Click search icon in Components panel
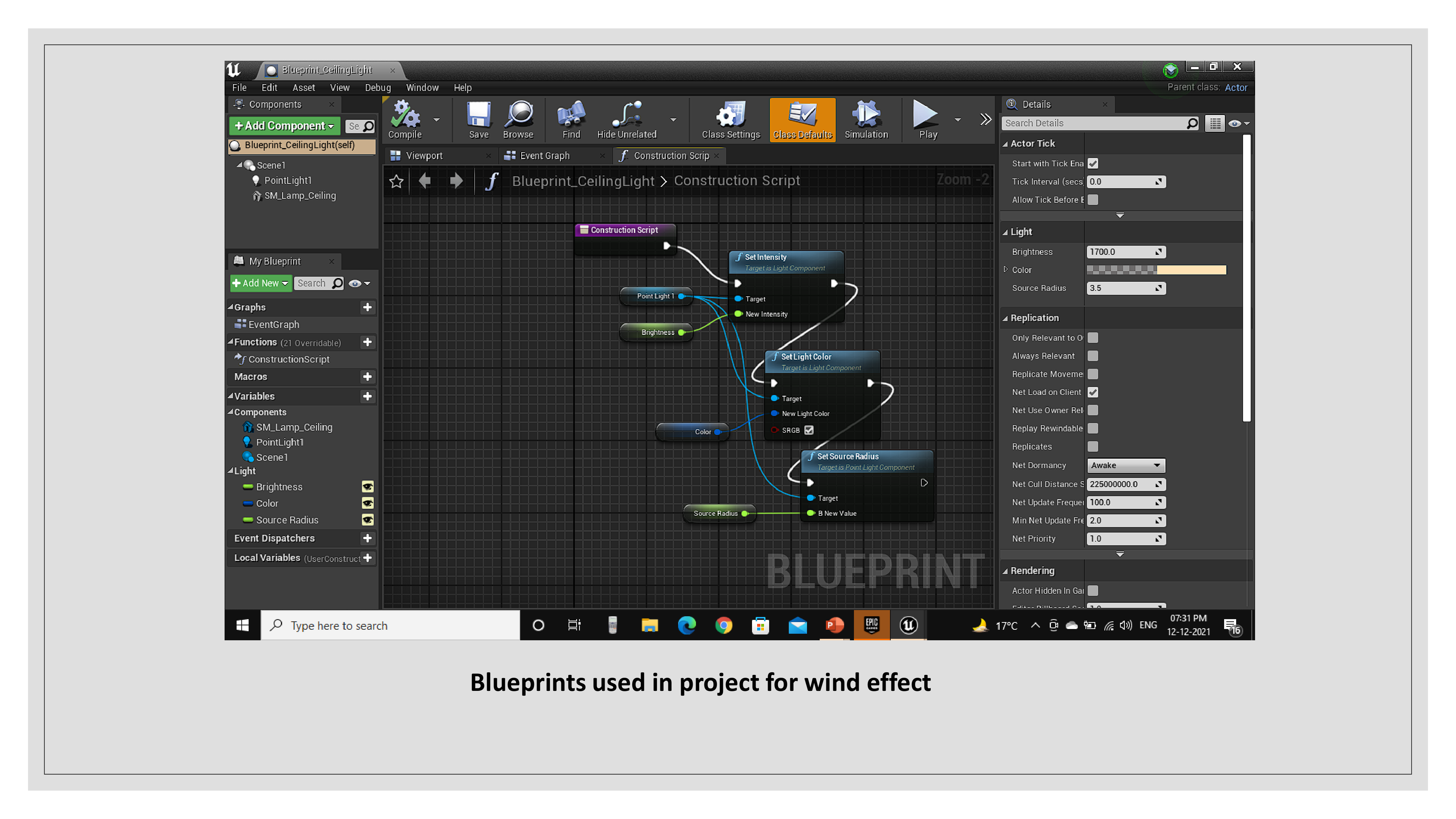Screen dimensions: 1456x819 click(368, 126)
